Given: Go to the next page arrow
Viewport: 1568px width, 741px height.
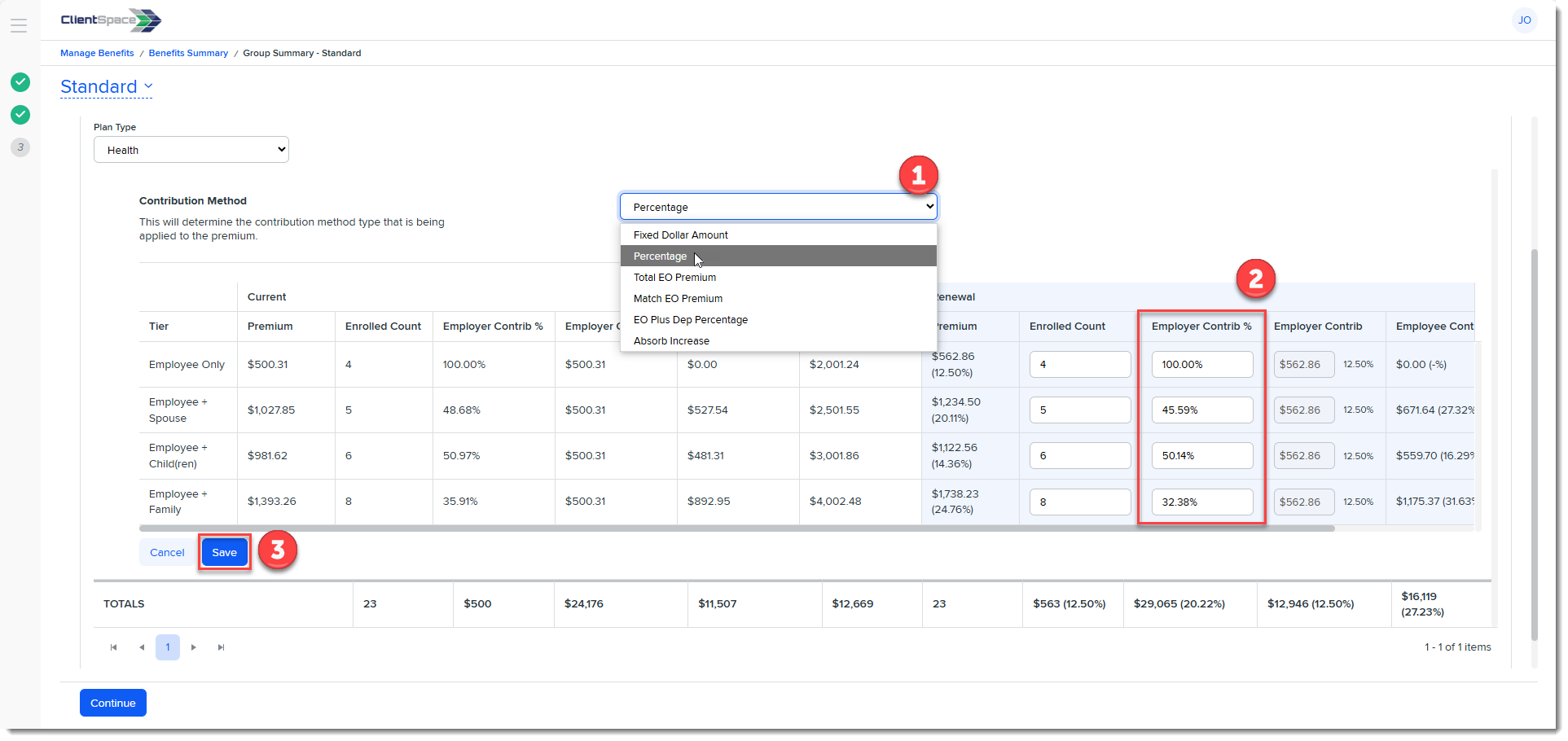Looking at the screenshot, I should pos(194,647).
